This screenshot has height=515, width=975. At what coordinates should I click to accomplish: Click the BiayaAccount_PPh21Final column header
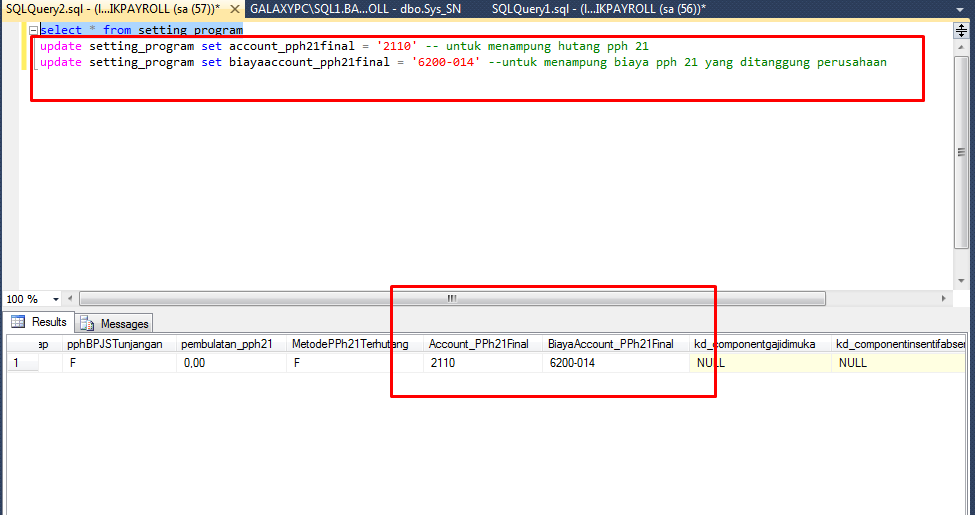tap(610, 344)
